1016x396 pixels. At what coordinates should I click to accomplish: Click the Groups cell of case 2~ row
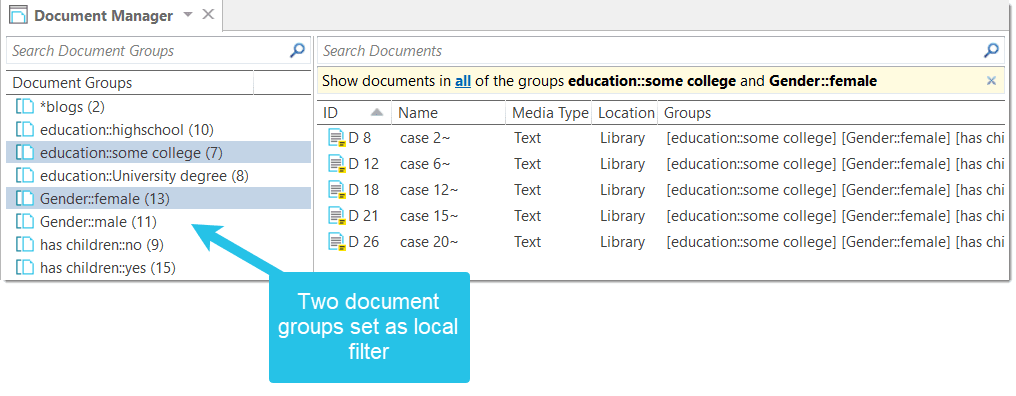835,138
